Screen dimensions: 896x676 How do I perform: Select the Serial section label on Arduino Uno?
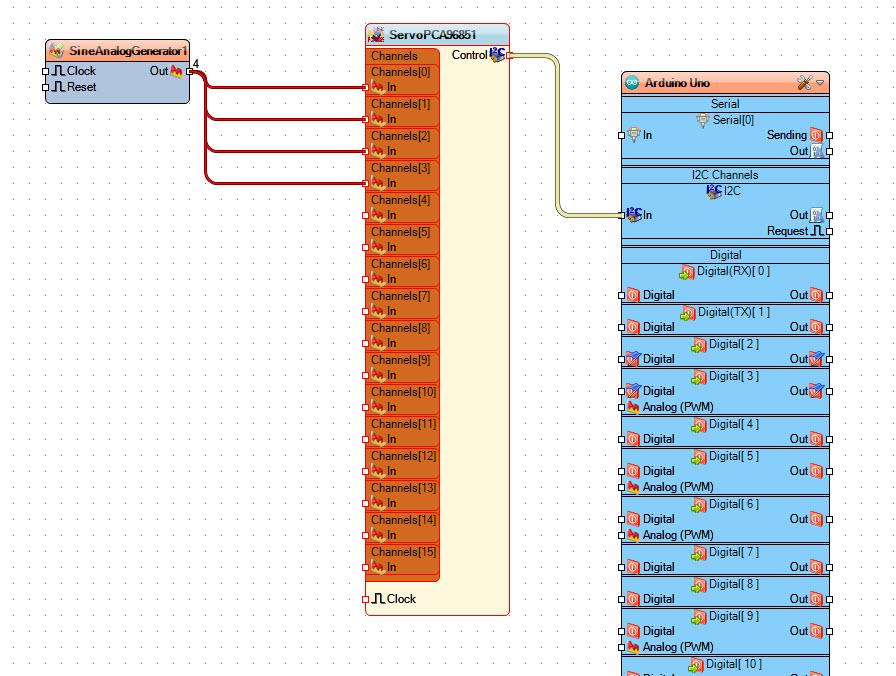tap(725, 104)
